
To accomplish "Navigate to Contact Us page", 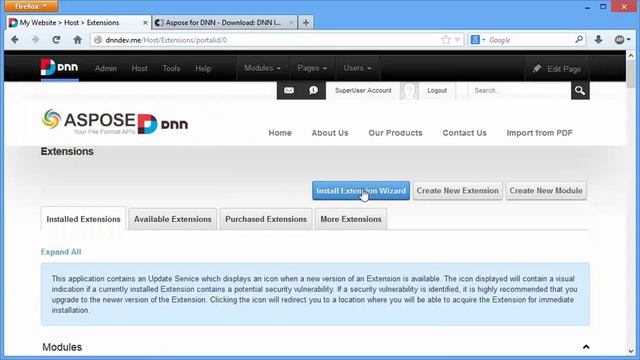I will point(464,133).
